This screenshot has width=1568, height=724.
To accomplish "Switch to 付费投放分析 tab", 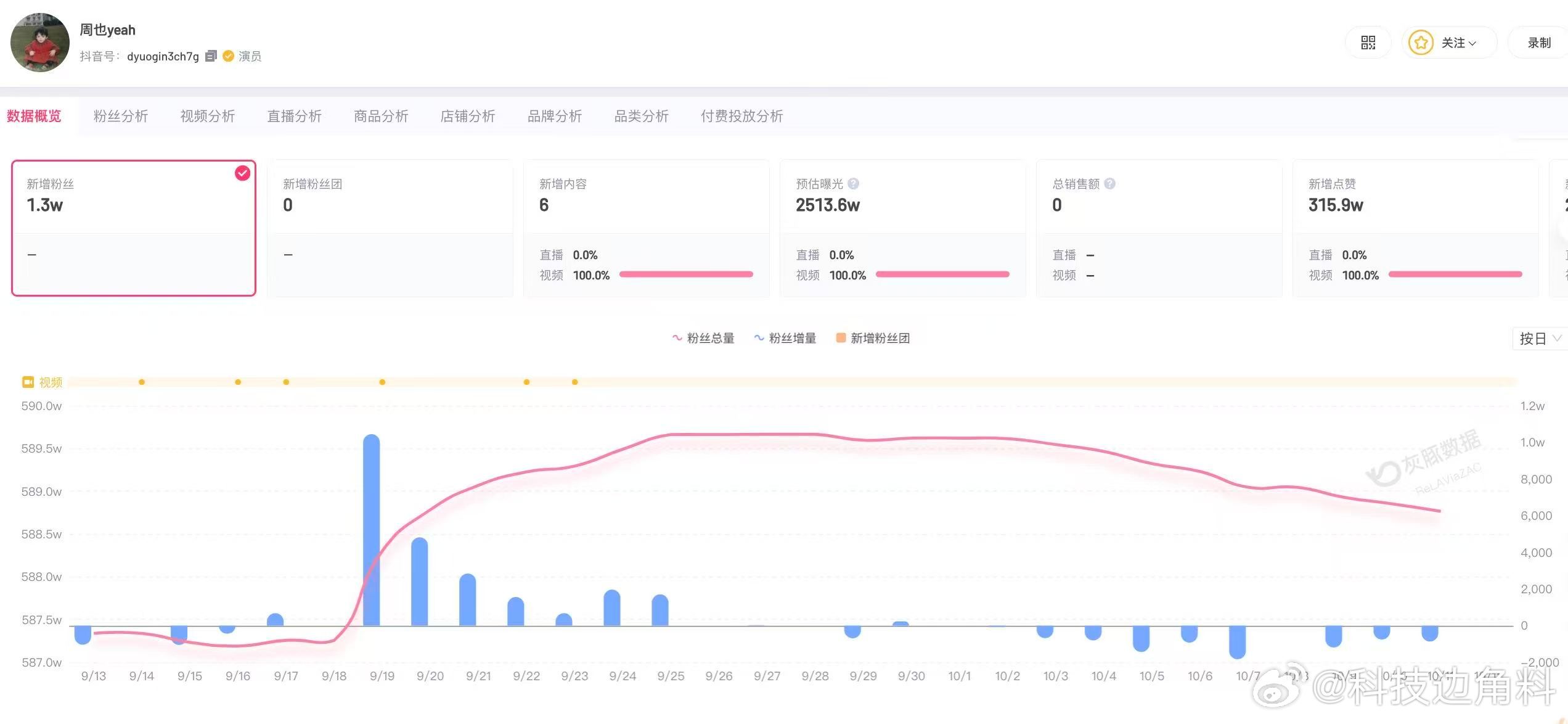I will click(x=742, y=116).
